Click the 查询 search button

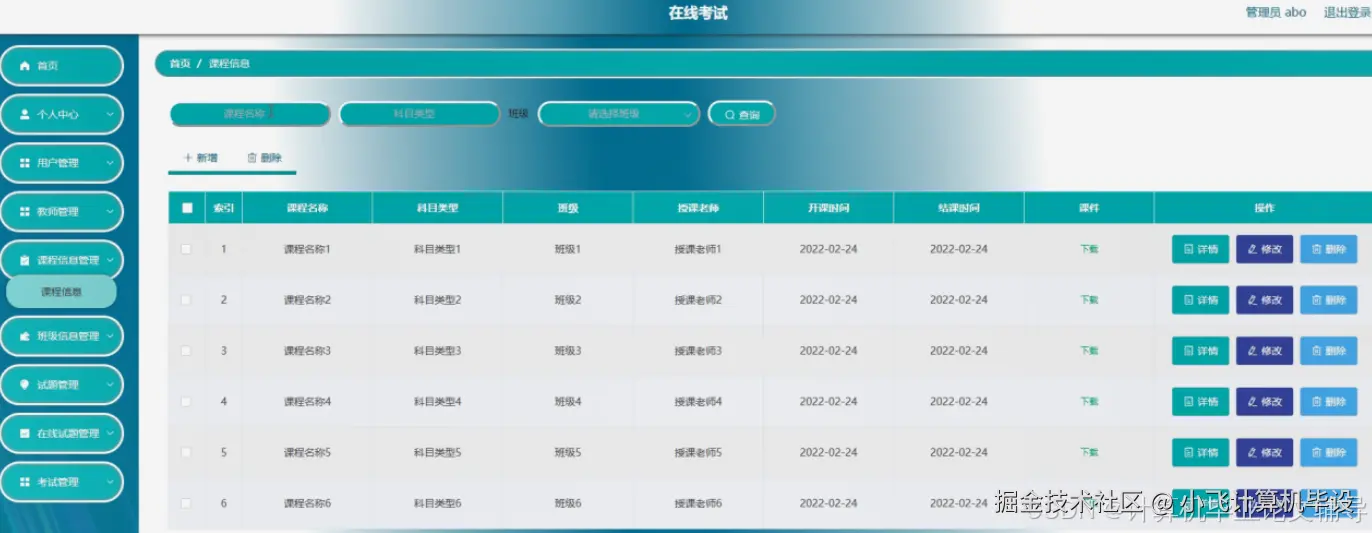pyautogui.click(x=742, y=115)
